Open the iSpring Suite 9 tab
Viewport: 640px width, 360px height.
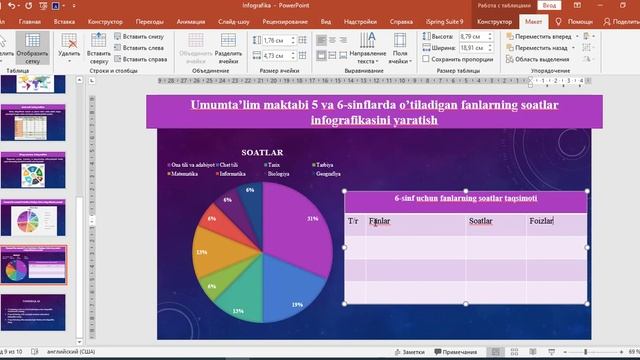click(444, 22)
